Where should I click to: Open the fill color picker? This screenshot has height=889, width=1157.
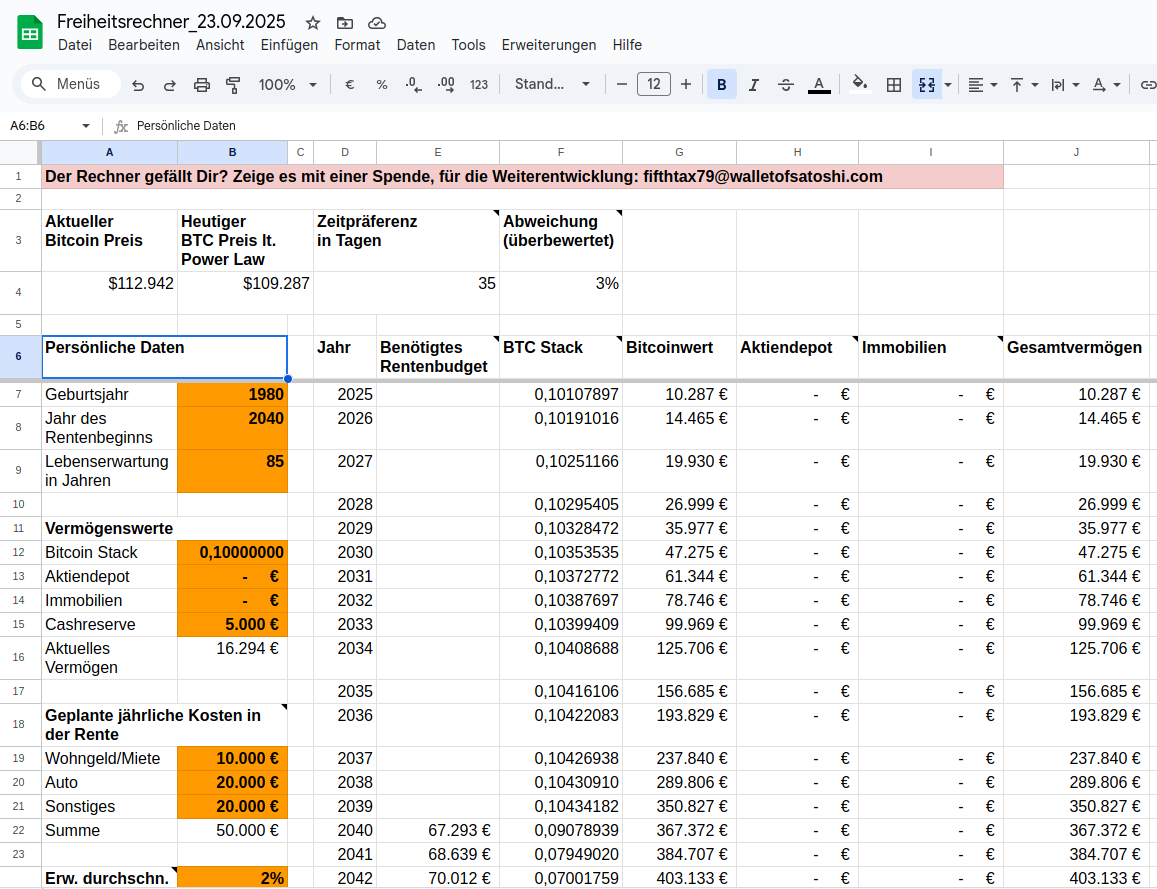[859, 85]
